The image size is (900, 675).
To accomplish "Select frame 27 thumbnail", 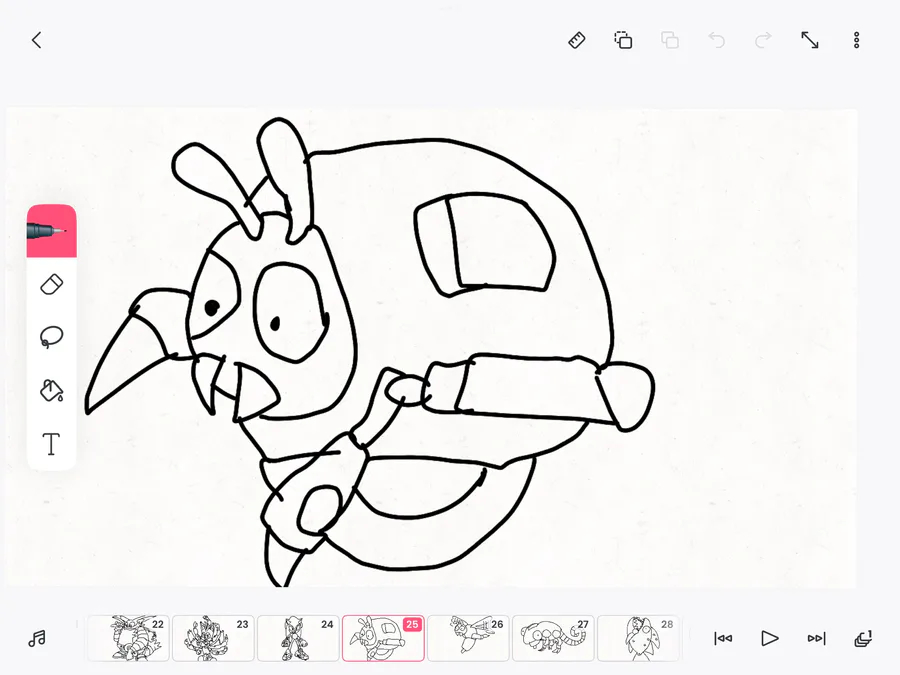I will pos(553,638).
